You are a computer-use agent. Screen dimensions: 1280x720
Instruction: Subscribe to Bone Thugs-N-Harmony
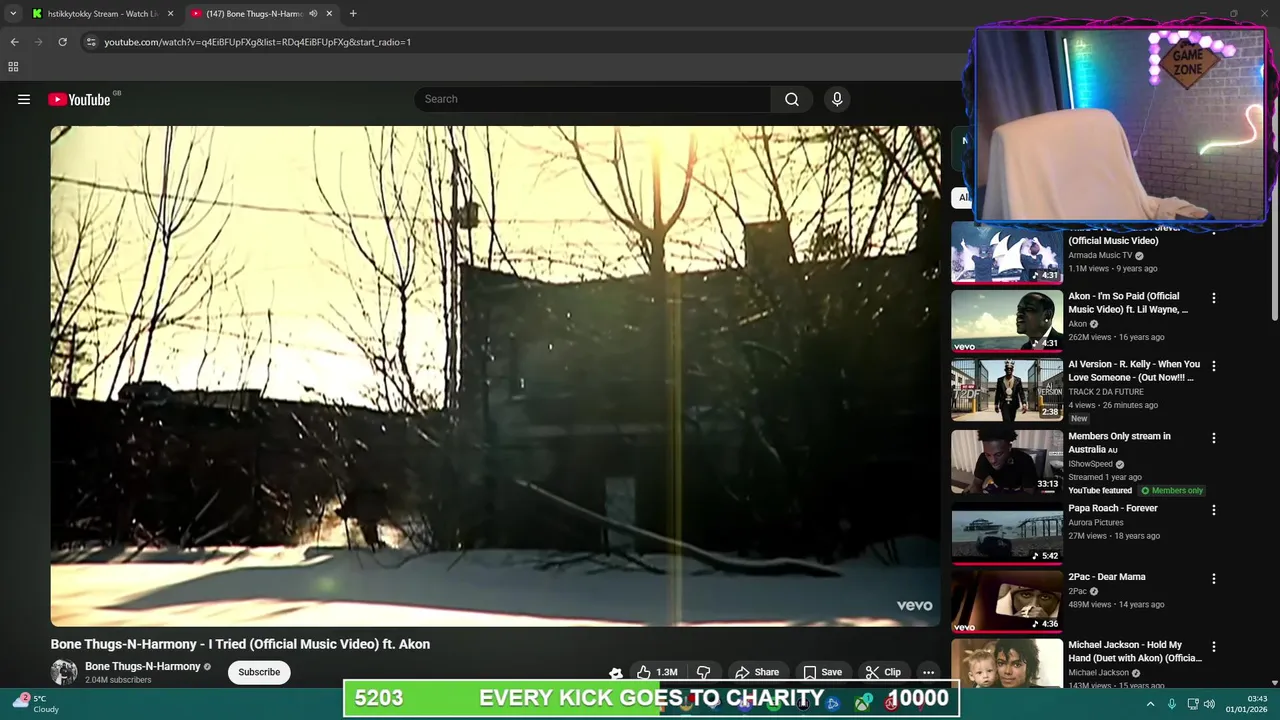[x=259, y=672]
